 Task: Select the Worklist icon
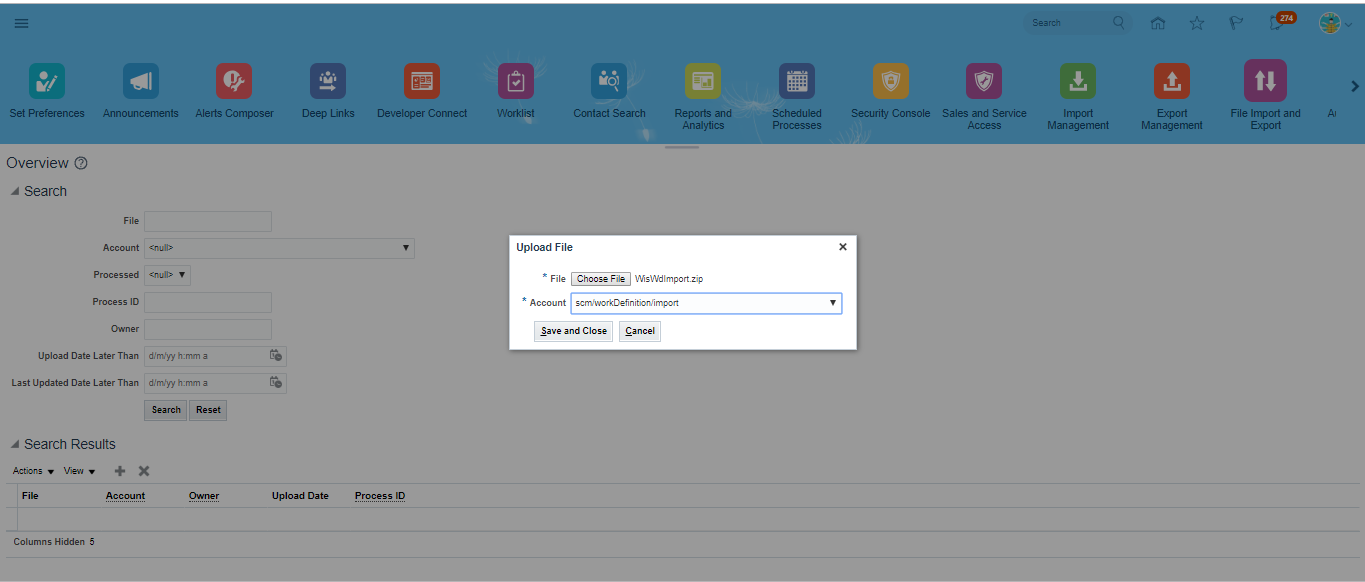pyautogui.click(x=515, y=81)
